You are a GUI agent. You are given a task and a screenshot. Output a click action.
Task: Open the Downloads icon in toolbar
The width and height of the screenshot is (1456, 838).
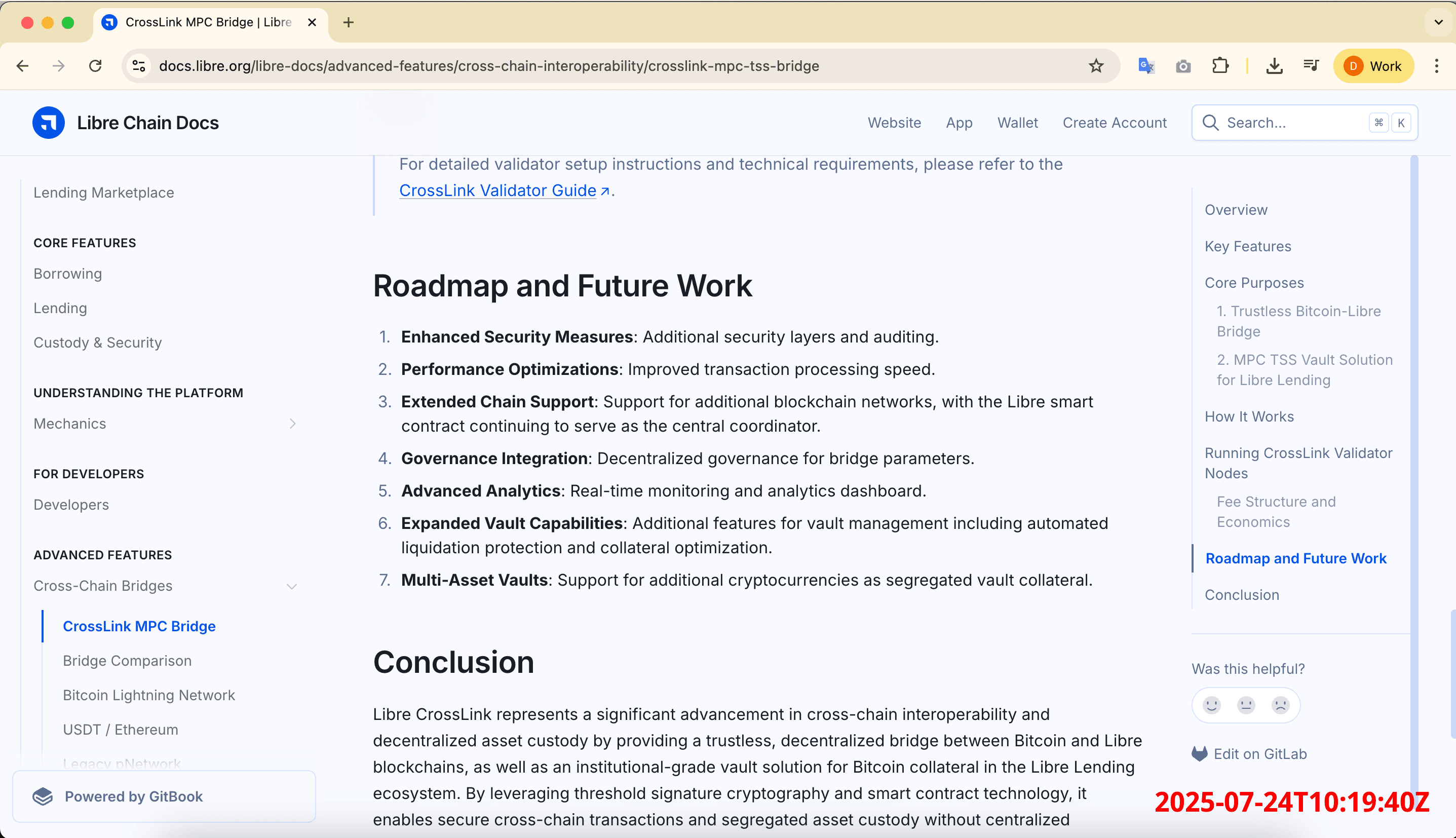click(1275, 66)
